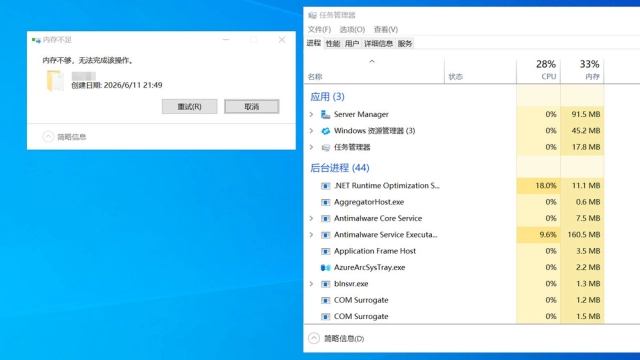Click the 91.5 MB memory value
Image resolution: width=640 pixels, height=360 pixels.
pos(586,114)
